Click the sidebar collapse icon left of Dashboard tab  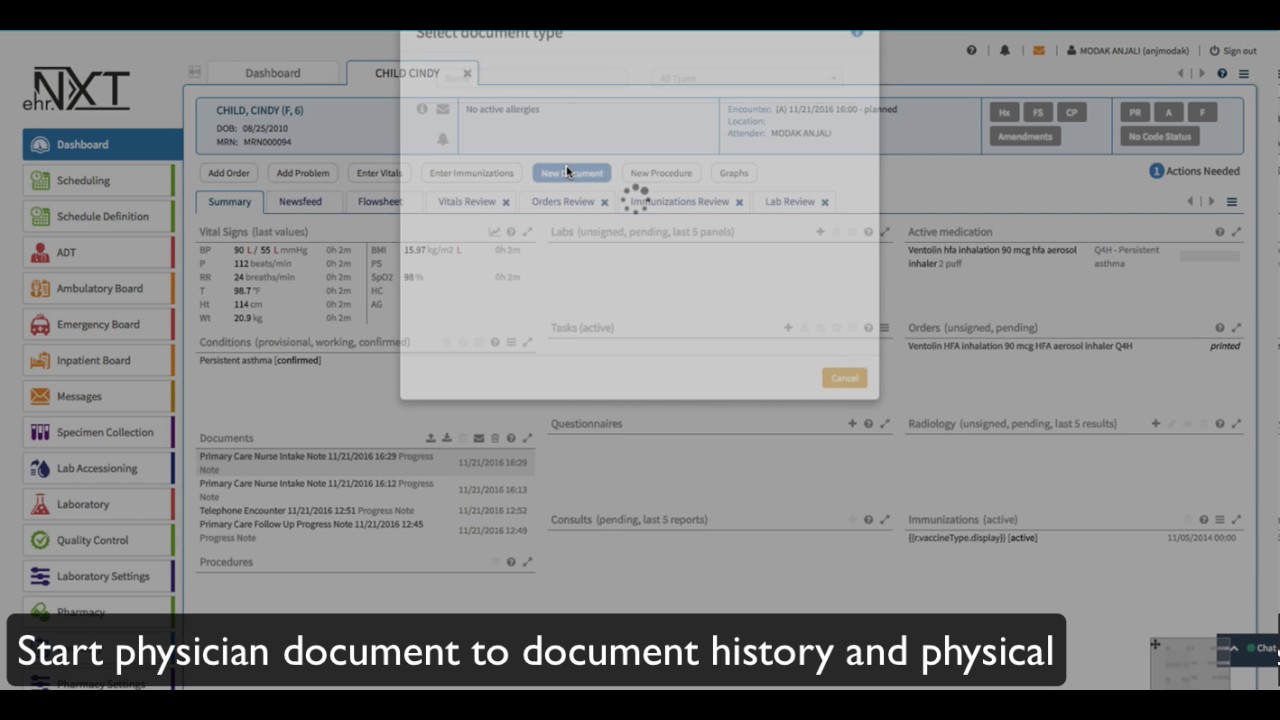pos(194,72)
